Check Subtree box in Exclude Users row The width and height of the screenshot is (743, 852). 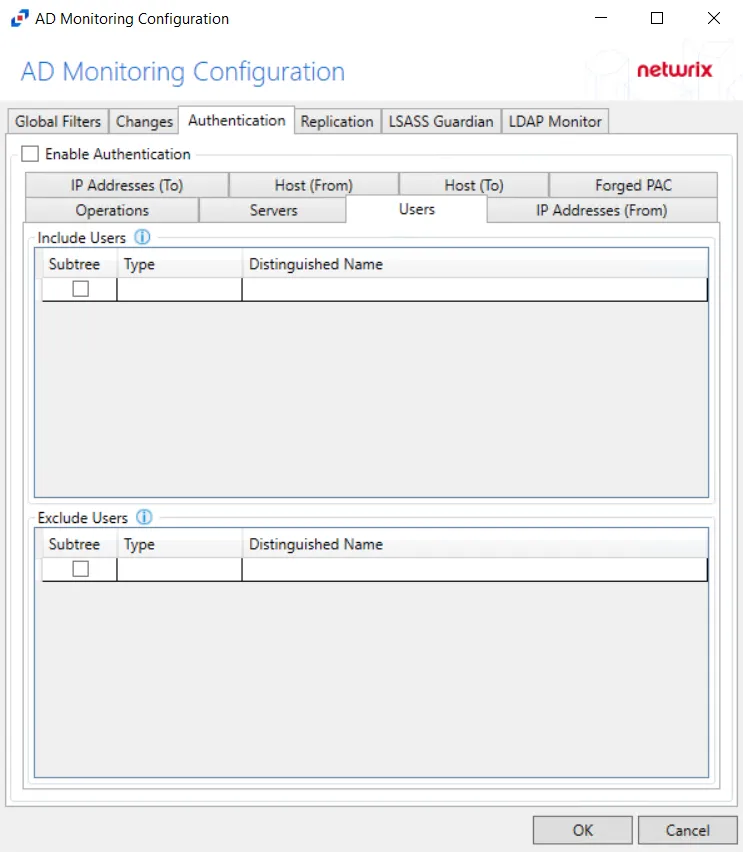click(x=80, y=569)
